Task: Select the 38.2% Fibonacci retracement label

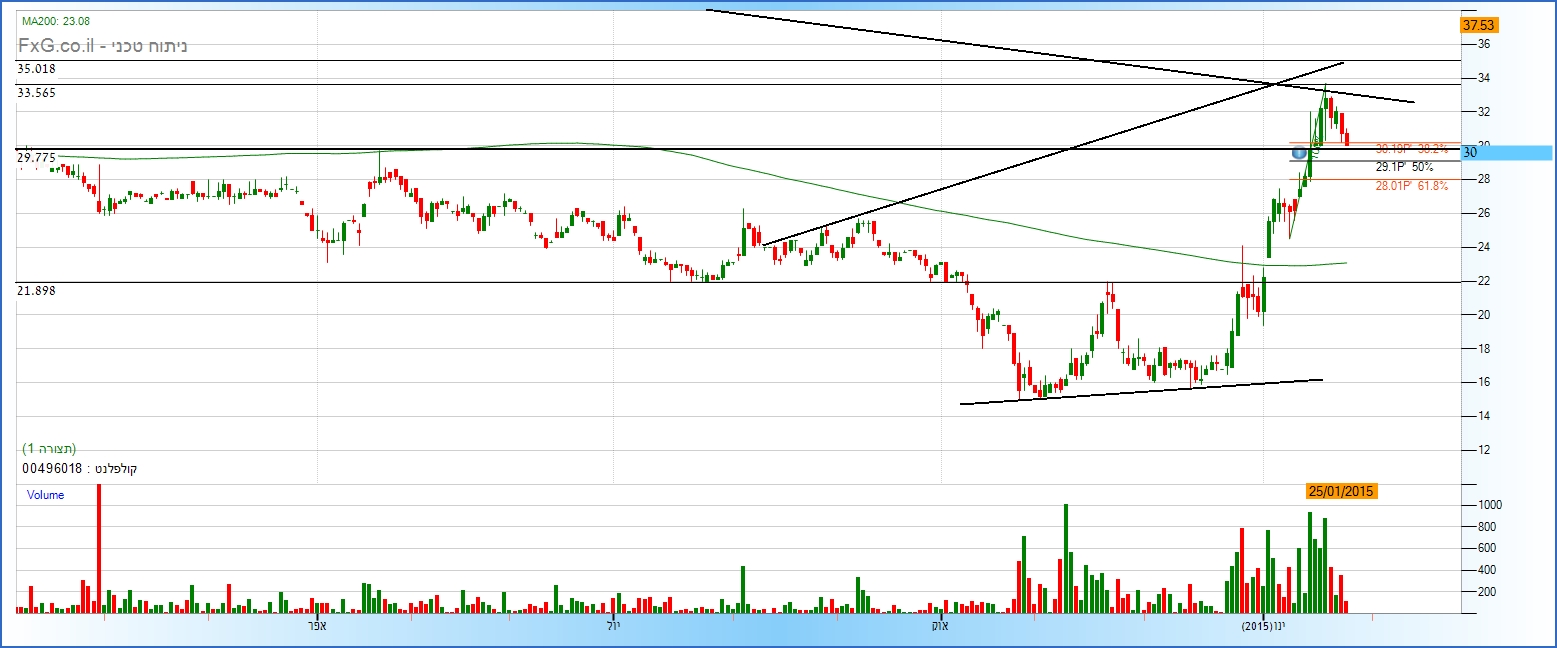Action: pyautogui.click(x=1411, y=147)
